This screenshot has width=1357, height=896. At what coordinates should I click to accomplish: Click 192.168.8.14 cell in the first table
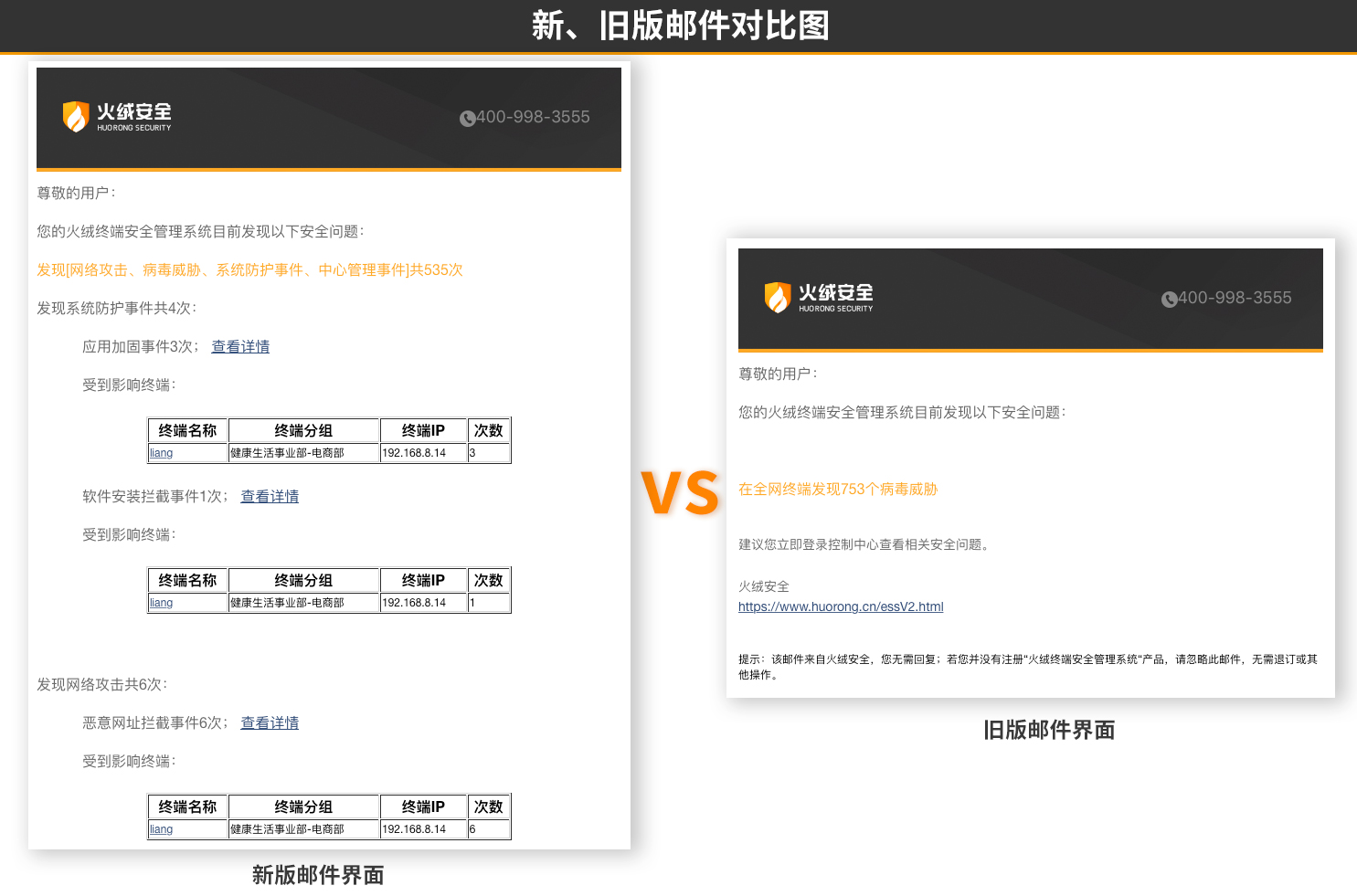point(423,453)
